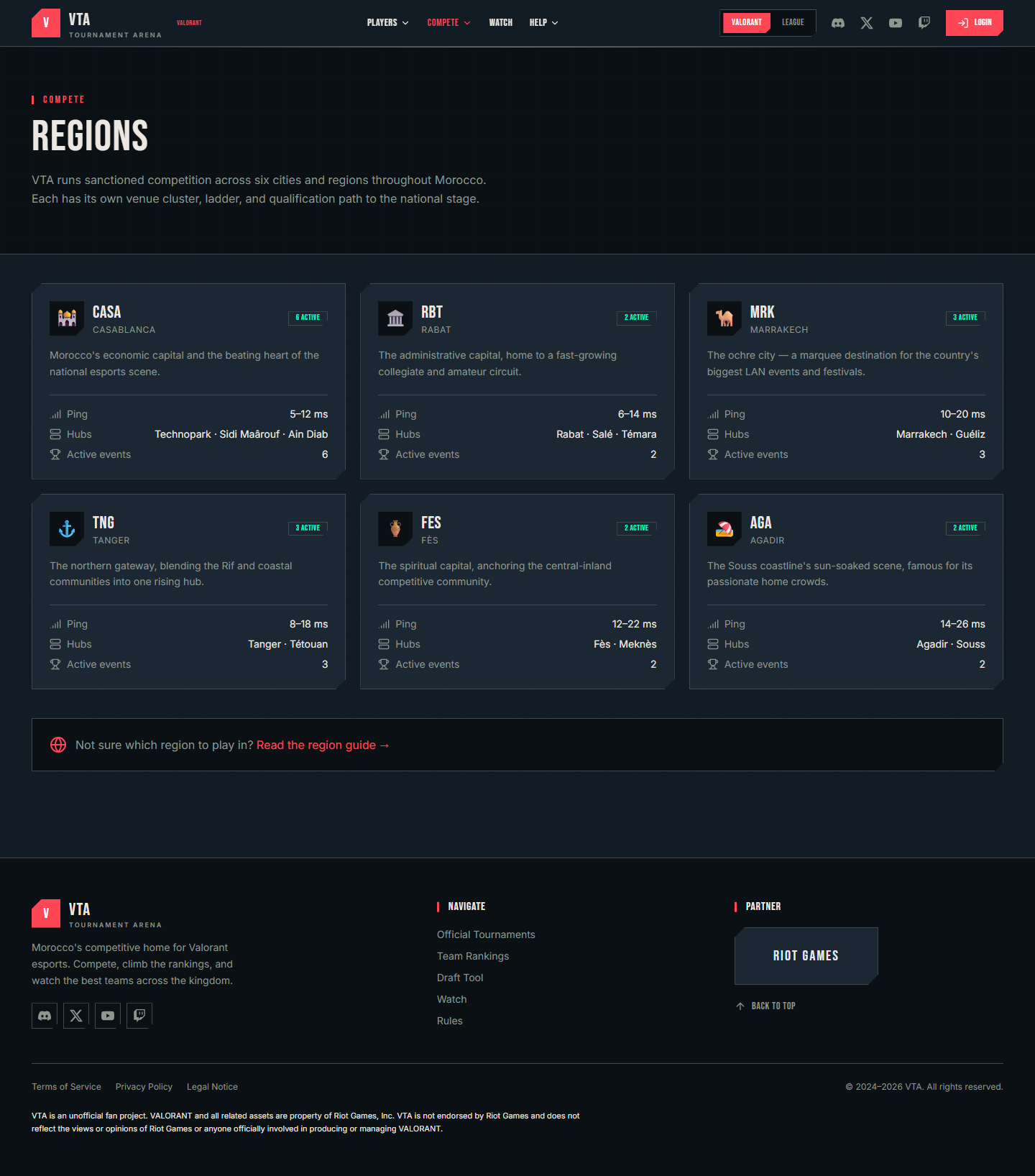The height and width of the screenshot is (1176, 1035).
Task: Click the small VALORANT tag near logo
Action: pyautogui.click(x=189, y=23)
